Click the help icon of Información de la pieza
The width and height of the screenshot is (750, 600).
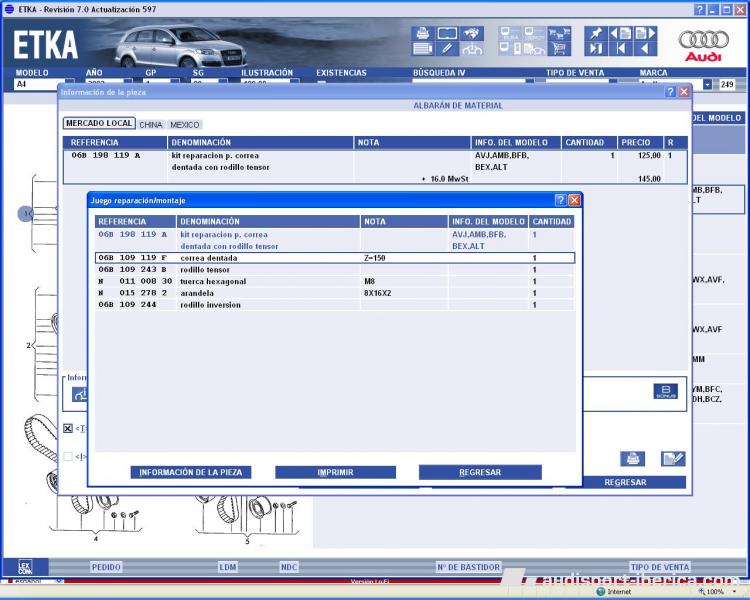[670, 92]
